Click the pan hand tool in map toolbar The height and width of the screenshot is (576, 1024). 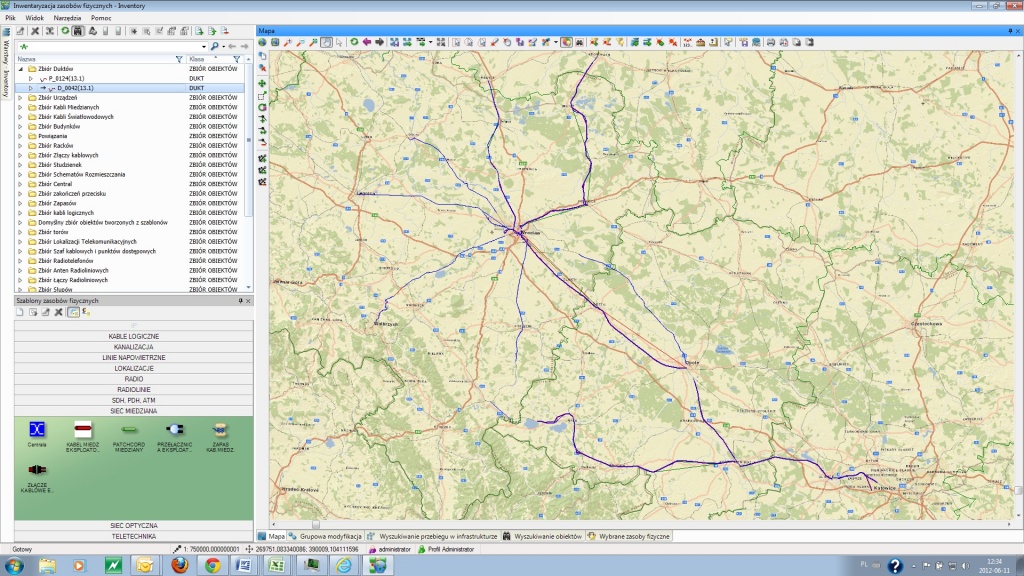pyautogui.click(x=327, y=43)
